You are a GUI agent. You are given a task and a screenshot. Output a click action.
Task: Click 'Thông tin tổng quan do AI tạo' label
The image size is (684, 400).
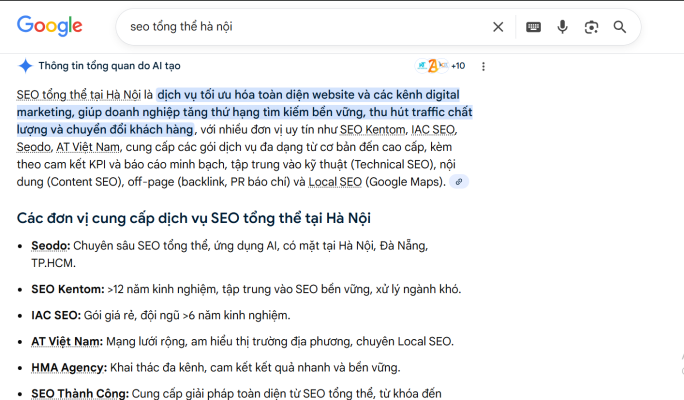coord(109,66)
